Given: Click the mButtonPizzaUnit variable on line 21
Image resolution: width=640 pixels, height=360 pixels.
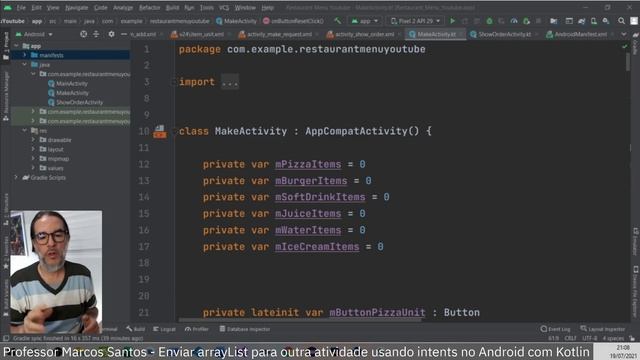Looking at the screenshot, I should pyautogui.click(x=377, y=312).
